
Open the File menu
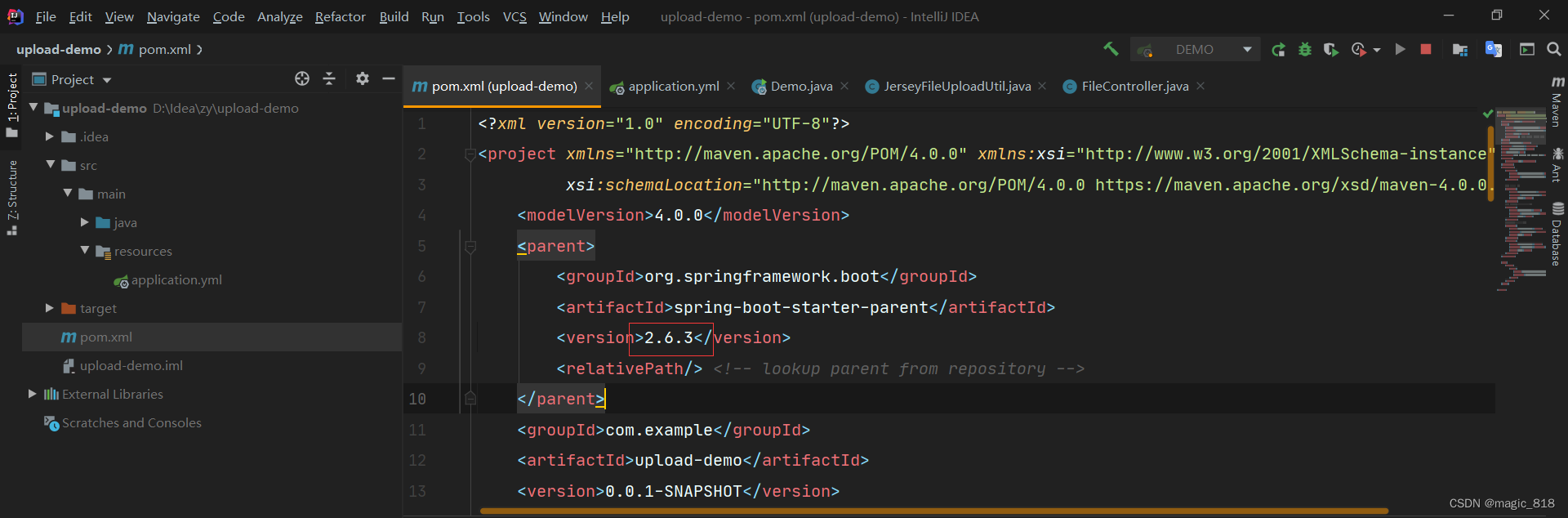tap(46, 16)
